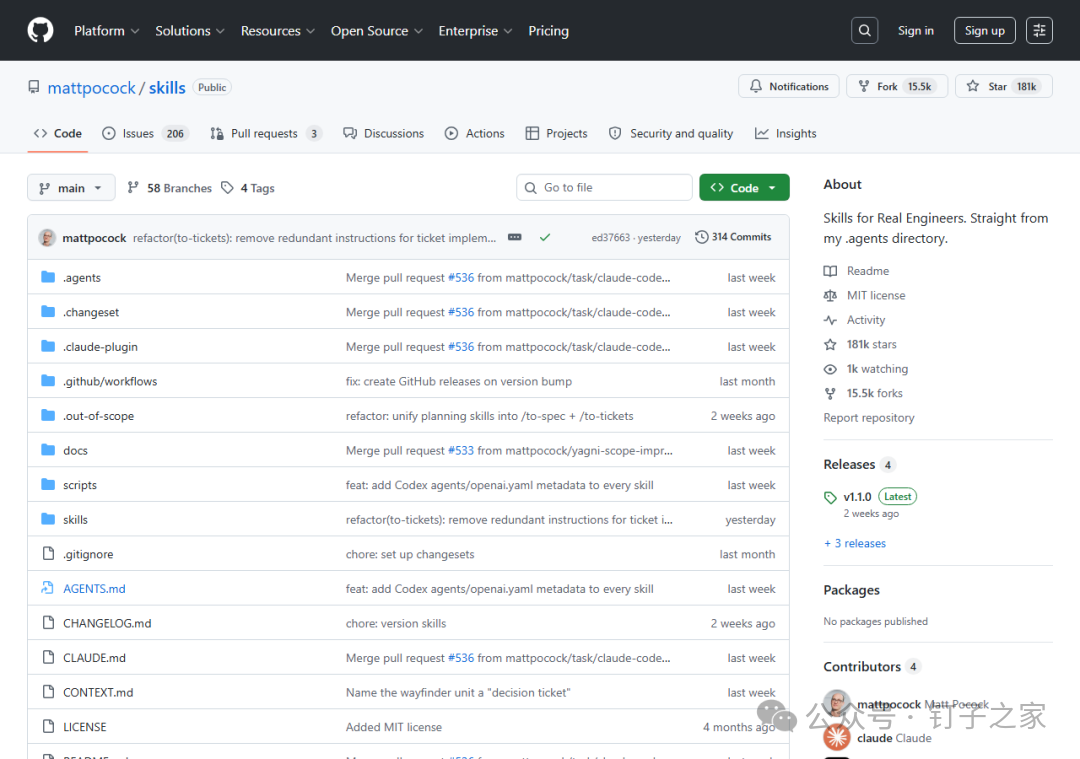Screen dimensions: 1080x759
Task: Click the Activity pulse icon
Action: pos(830,320)
